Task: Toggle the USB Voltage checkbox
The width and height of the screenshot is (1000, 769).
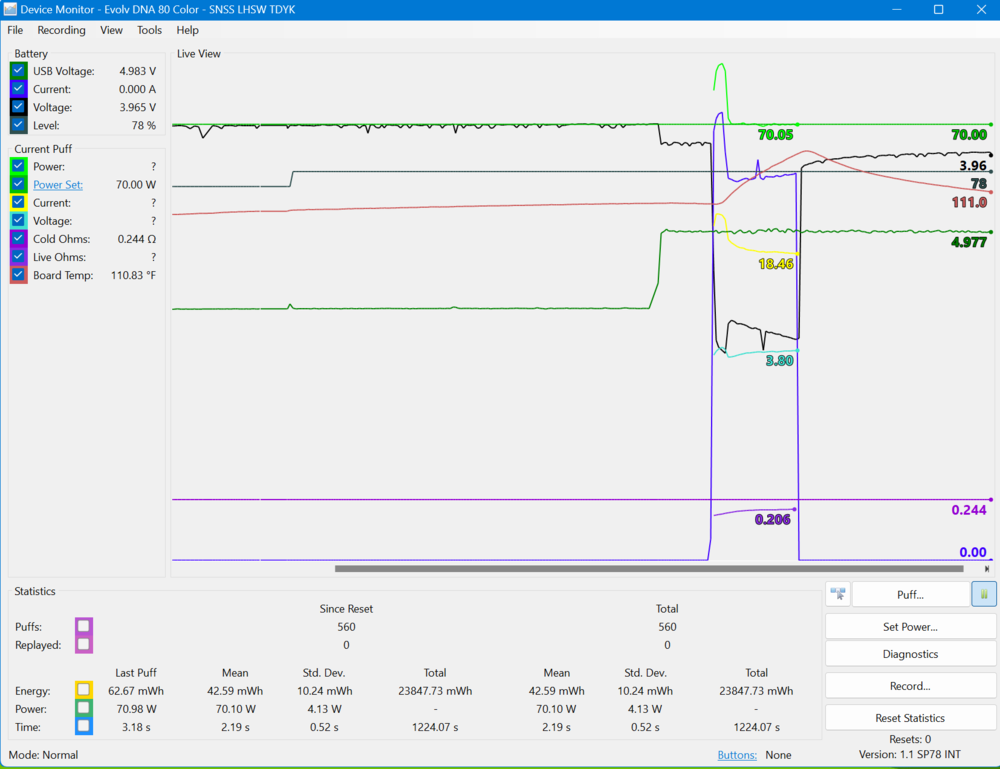Action: pyautogui.click(x=18, y=71)
